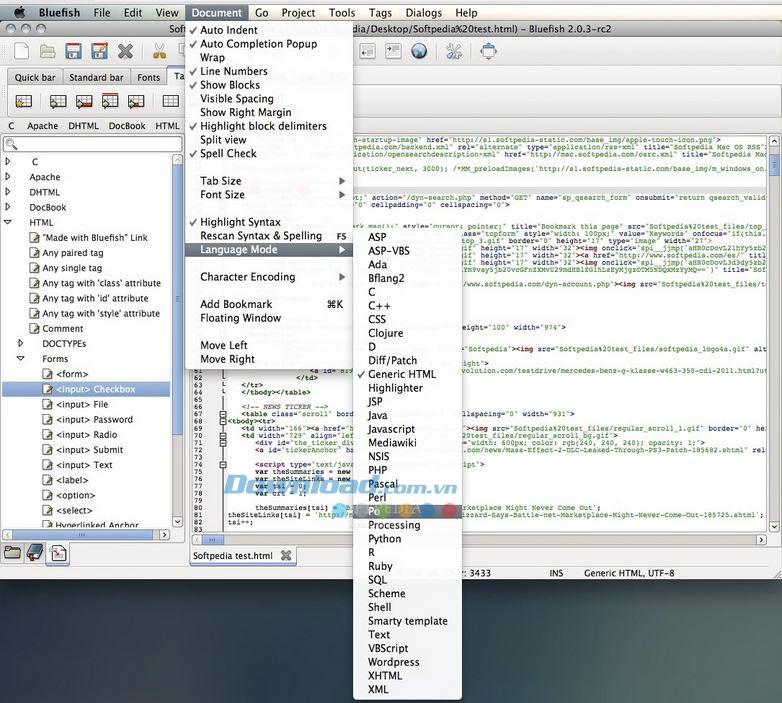Expand the DOCTYPEs tree node
This screenshot has height=703, width=782.
21,343
